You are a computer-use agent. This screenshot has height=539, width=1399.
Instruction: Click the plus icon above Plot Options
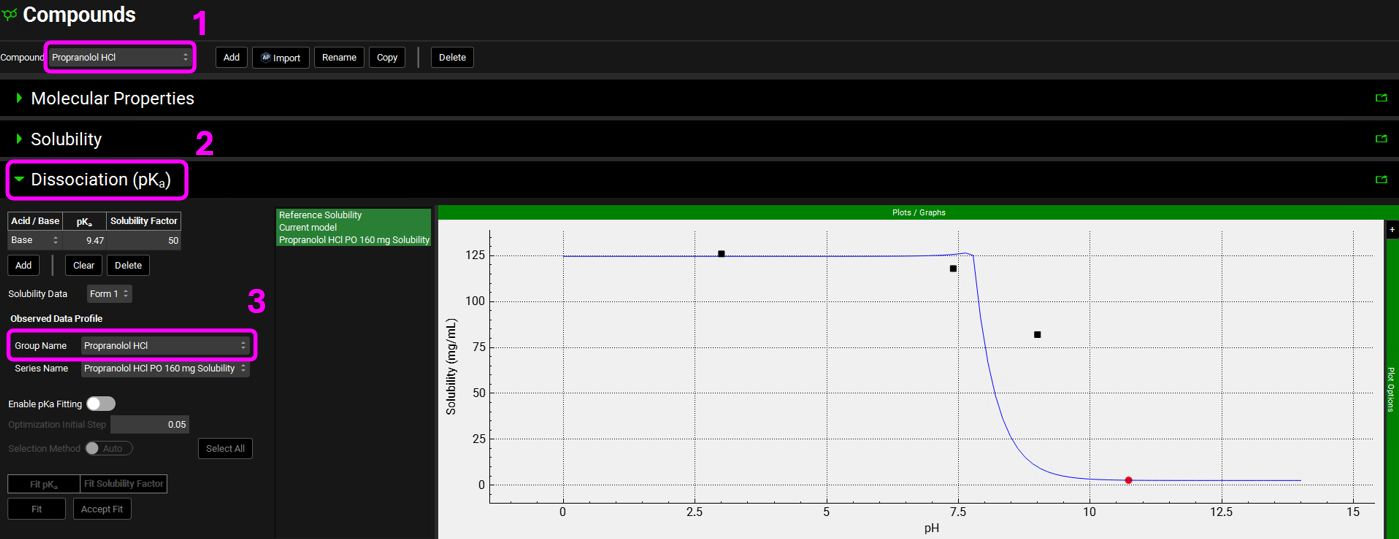point(1391,230)
